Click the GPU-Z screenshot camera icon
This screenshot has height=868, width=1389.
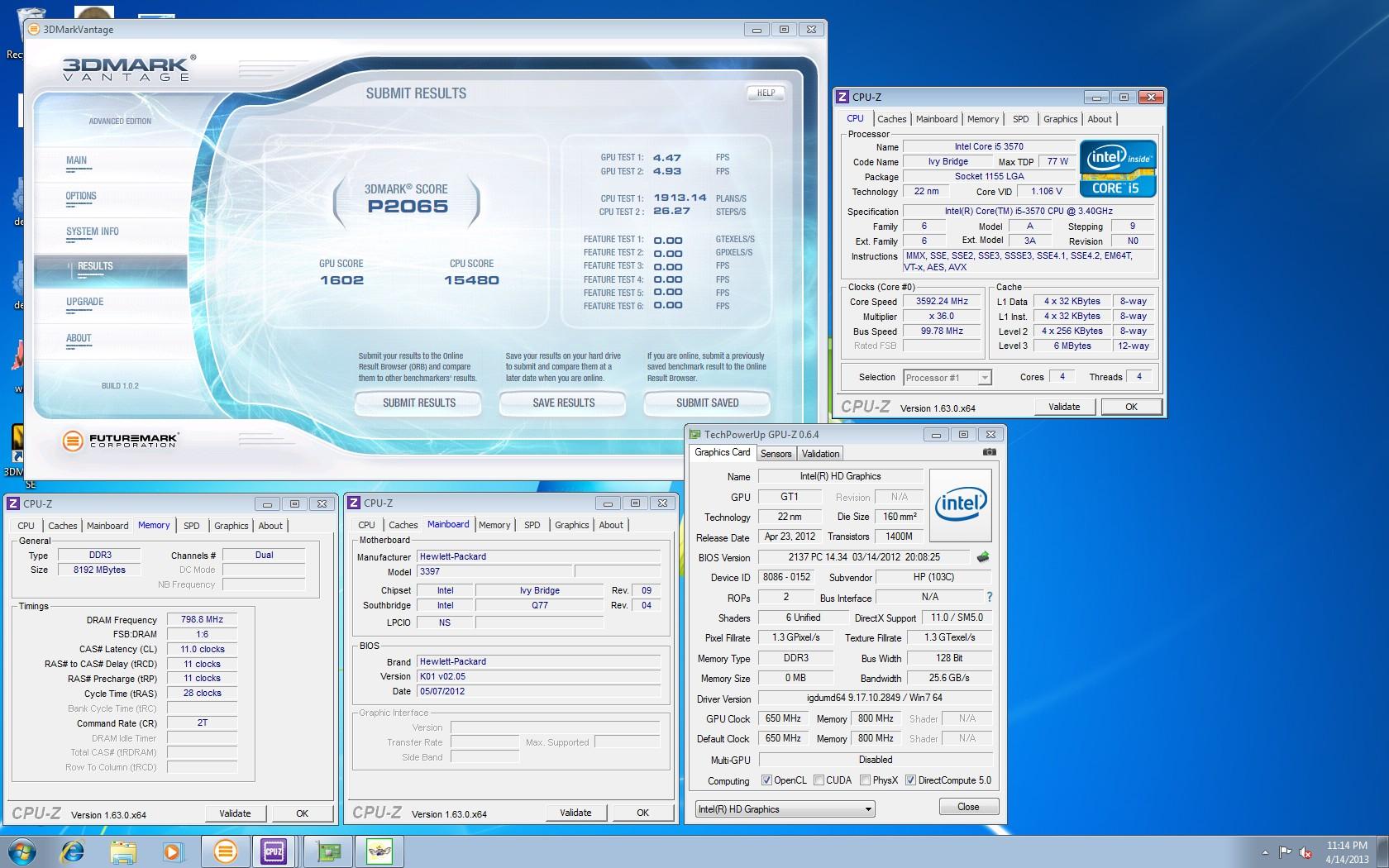point(989,452)
